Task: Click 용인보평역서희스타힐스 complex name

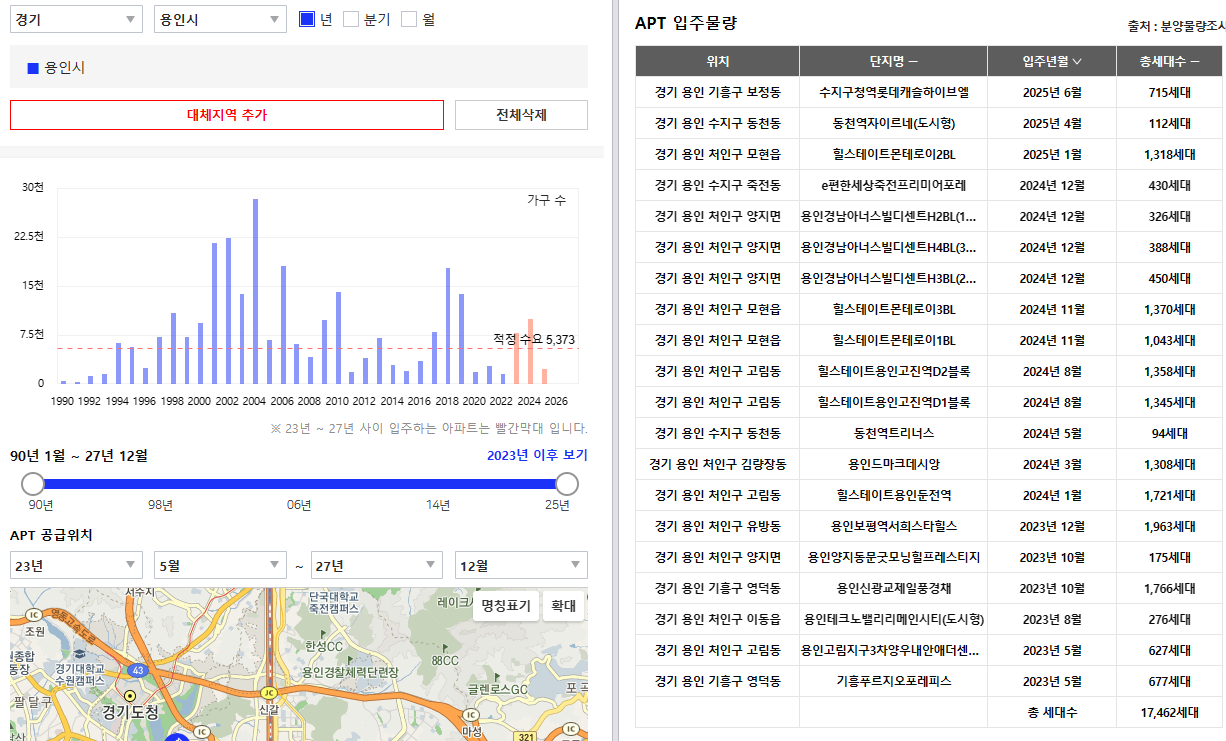Action: pyautogui.click(x=893, y=526)
